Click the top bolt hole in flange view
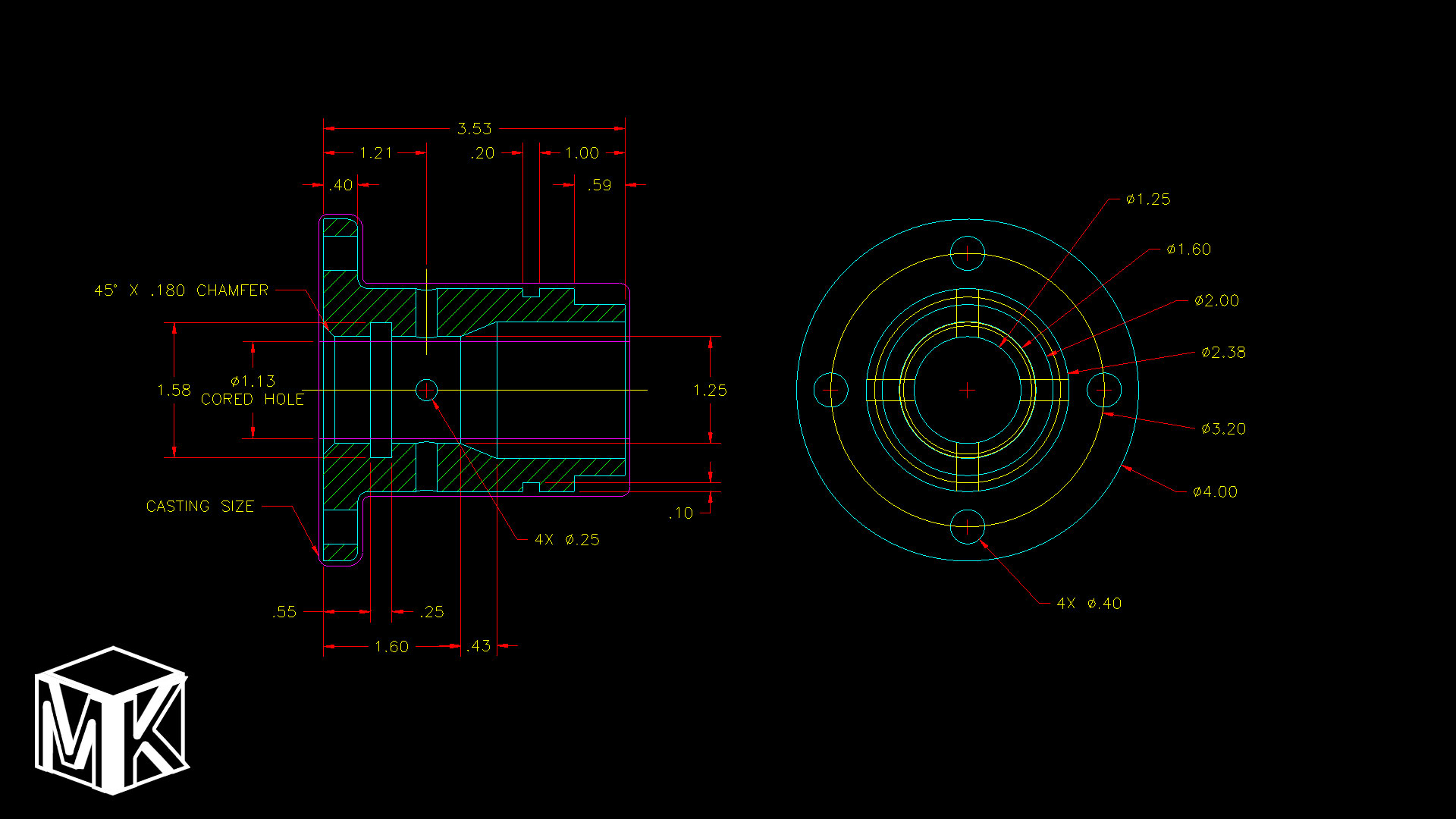The width and height of the screenshot is (1456, 819). (x=968, y=253)
